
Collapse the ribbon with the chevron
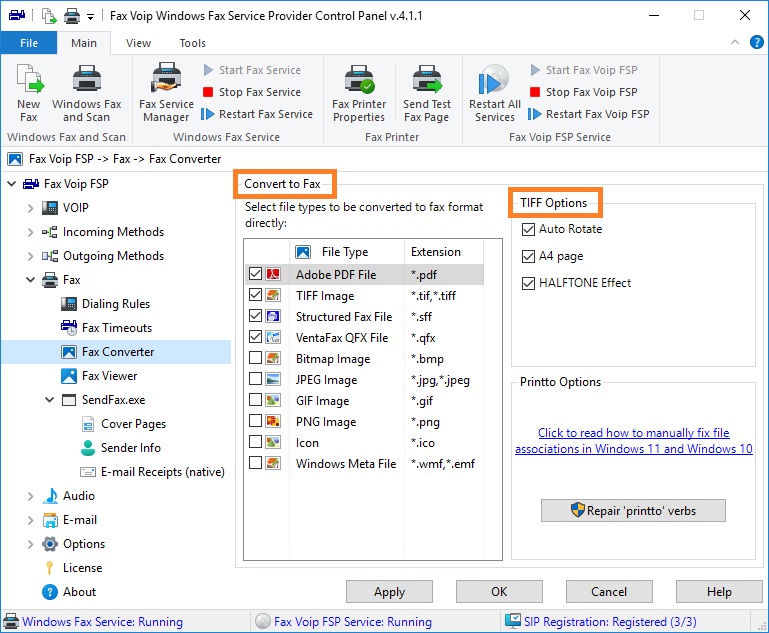pyautogui.click(x=735, y=42)
